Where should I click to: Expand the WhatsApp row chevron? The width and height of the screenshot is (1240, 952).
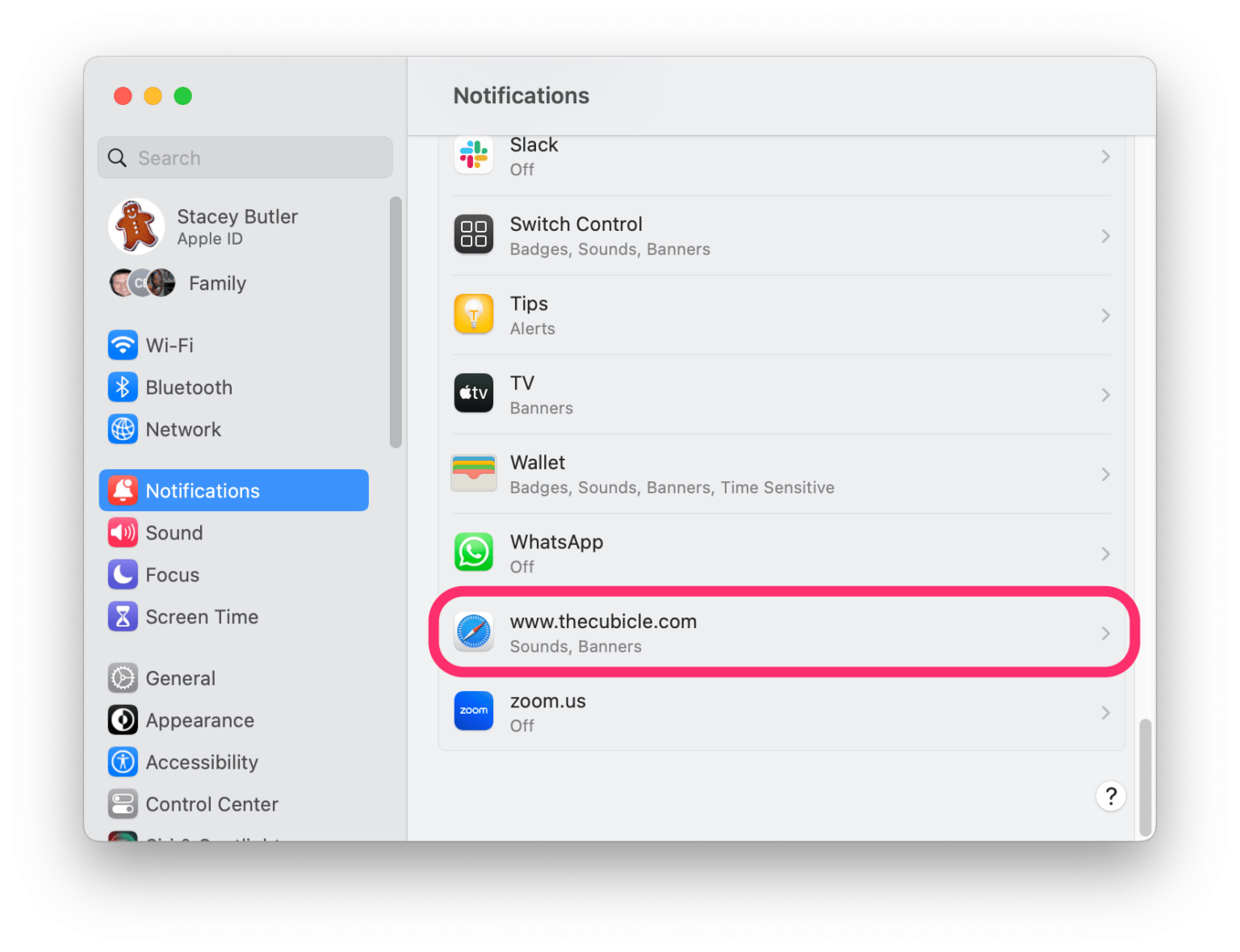1106,554
